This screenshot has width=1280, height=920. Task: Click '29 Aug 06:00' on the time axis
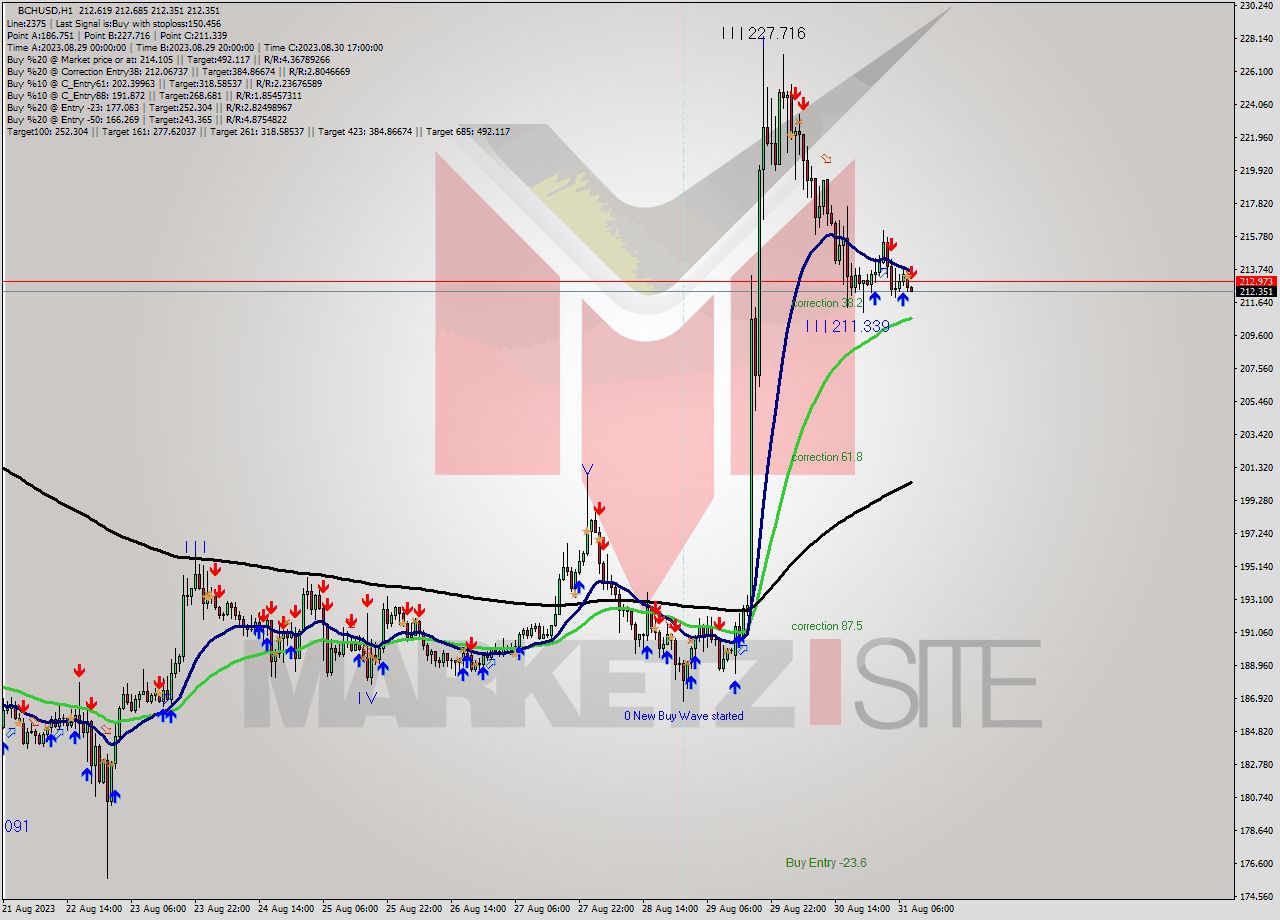coord(734,909)
